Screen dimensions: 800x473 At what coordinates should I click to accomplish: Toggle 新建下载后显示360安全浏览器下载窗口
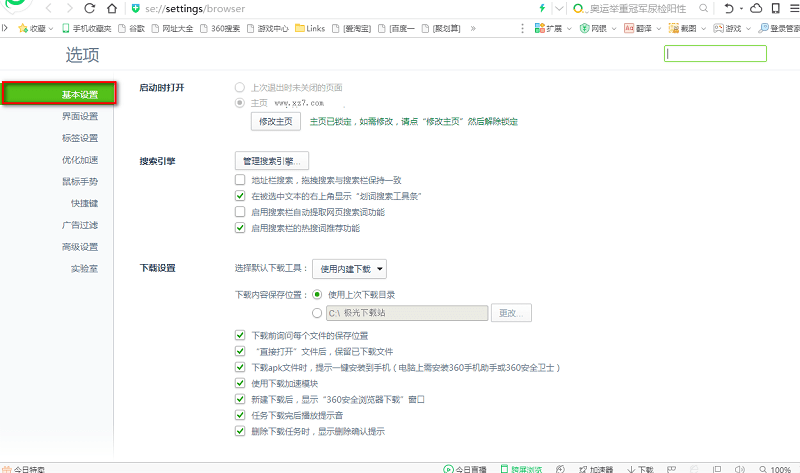240,399
